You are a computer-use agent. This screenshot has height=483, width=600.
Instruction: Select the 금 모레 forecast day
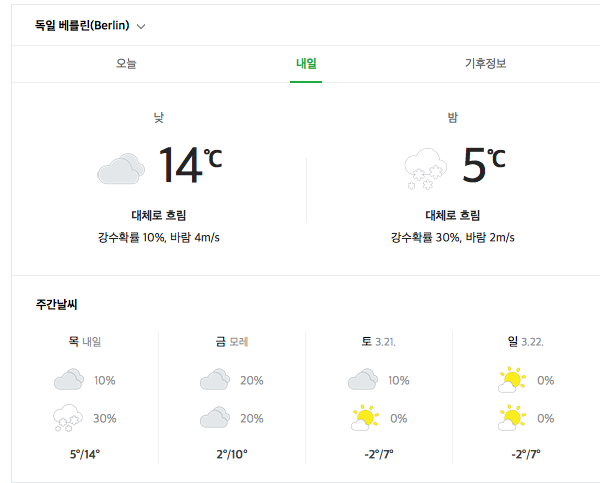pos(231,341)
